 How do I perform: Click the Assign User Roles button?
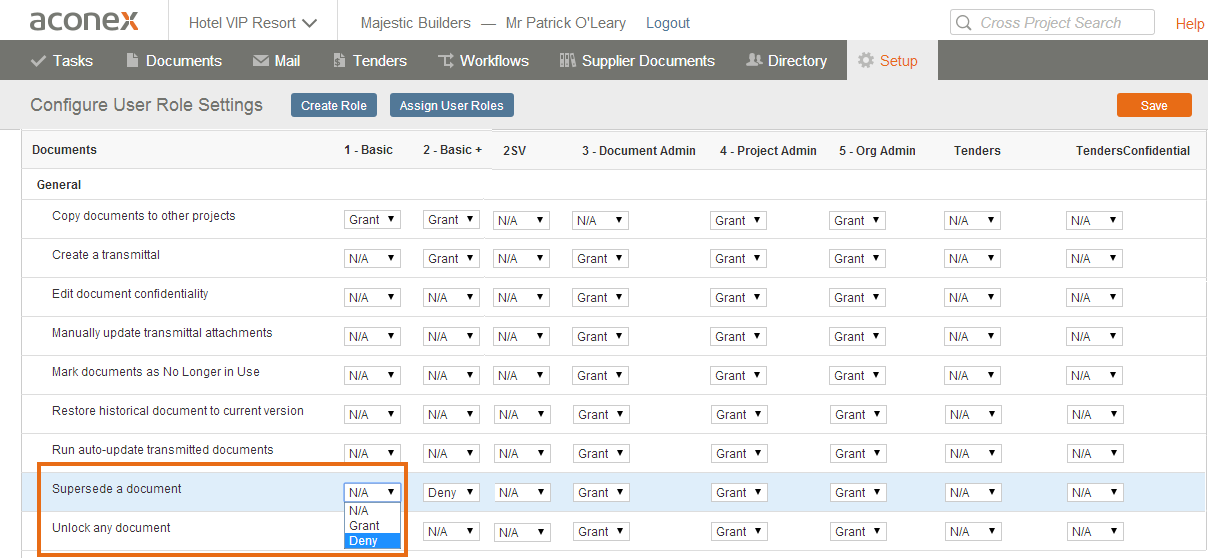tap(451, 105)
